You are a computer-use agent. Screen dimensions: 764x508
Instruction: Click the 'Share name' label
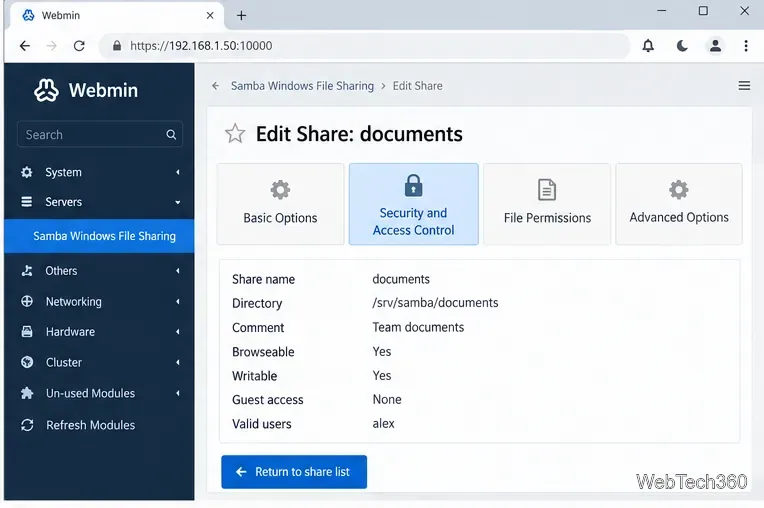pos(264,279)
